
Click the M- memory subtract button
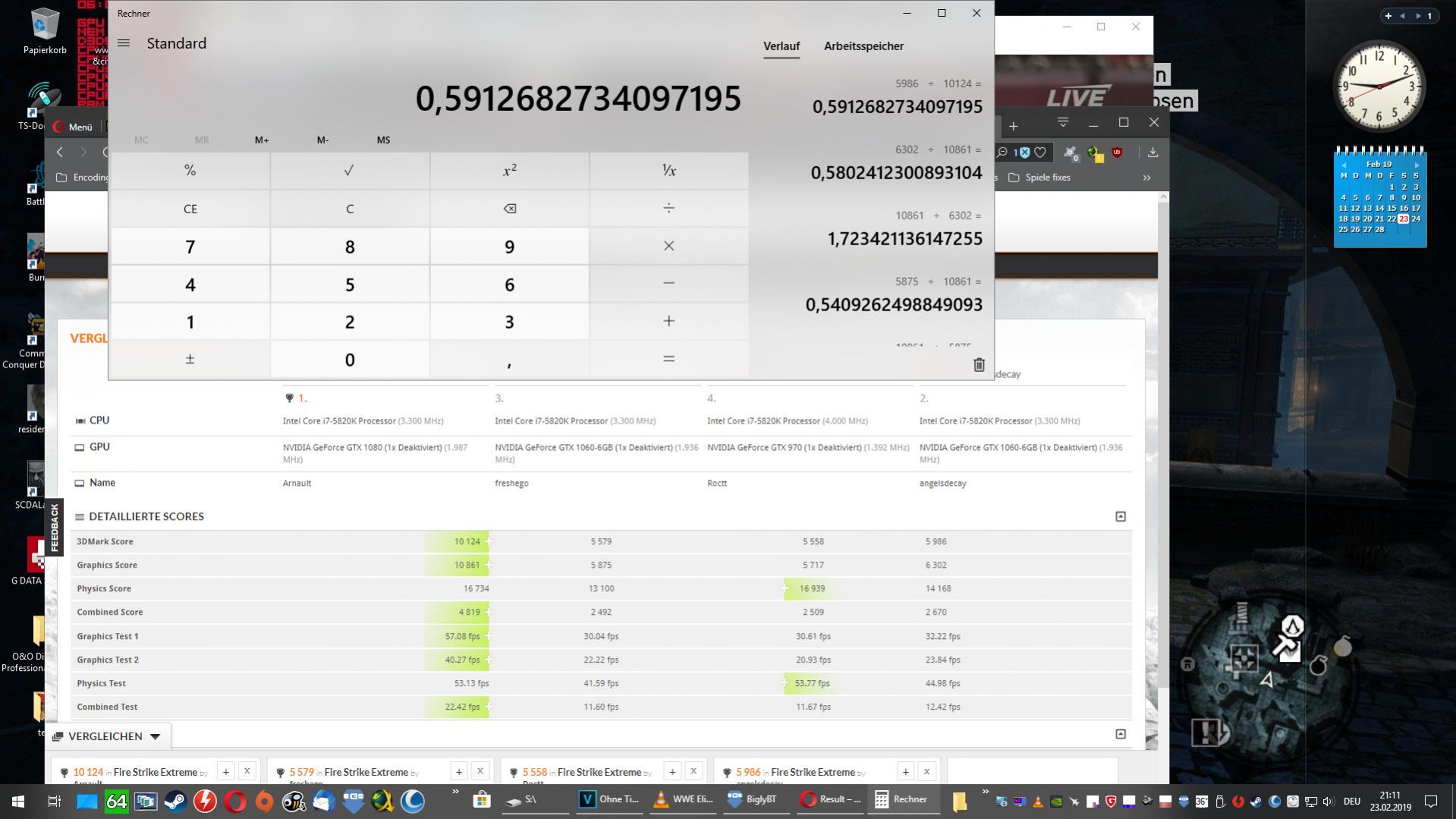pos(322,140)
